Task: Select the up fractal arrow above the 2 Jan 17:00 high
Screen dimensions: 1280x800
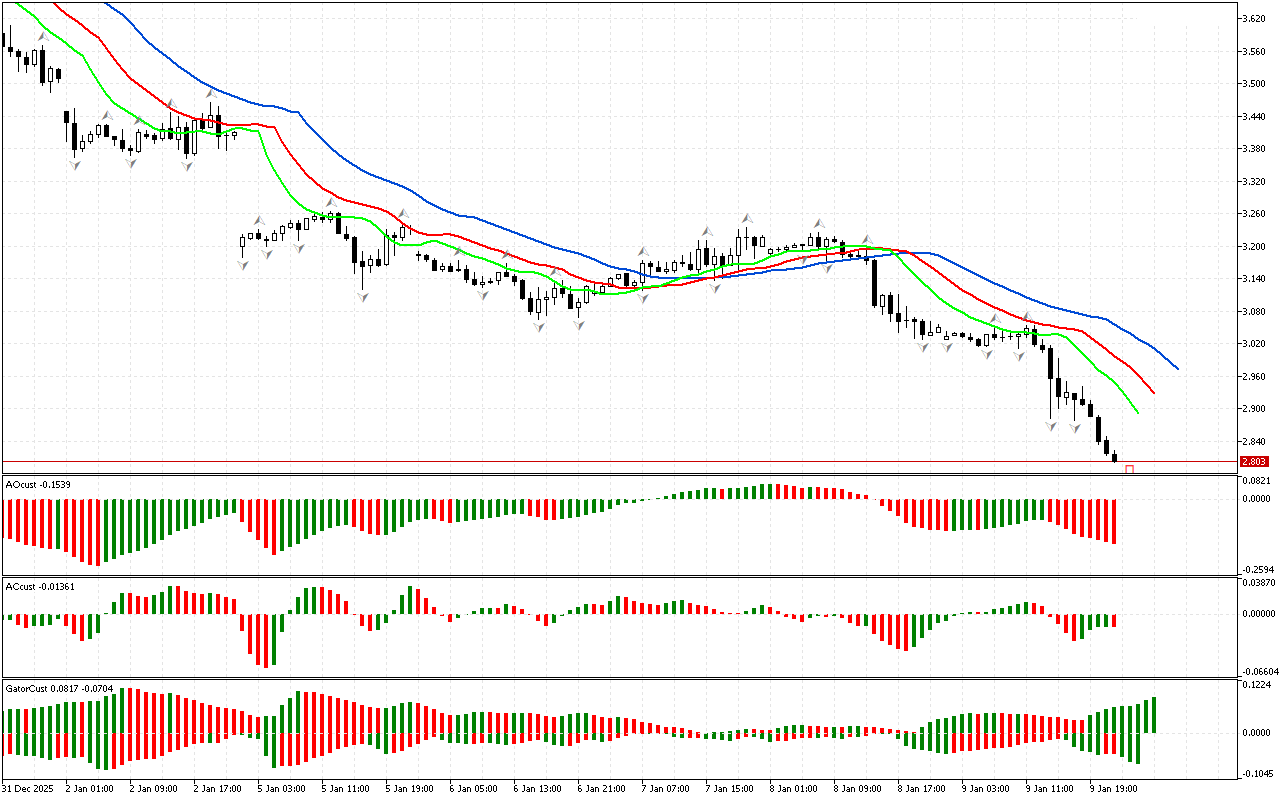Action: 211,93
